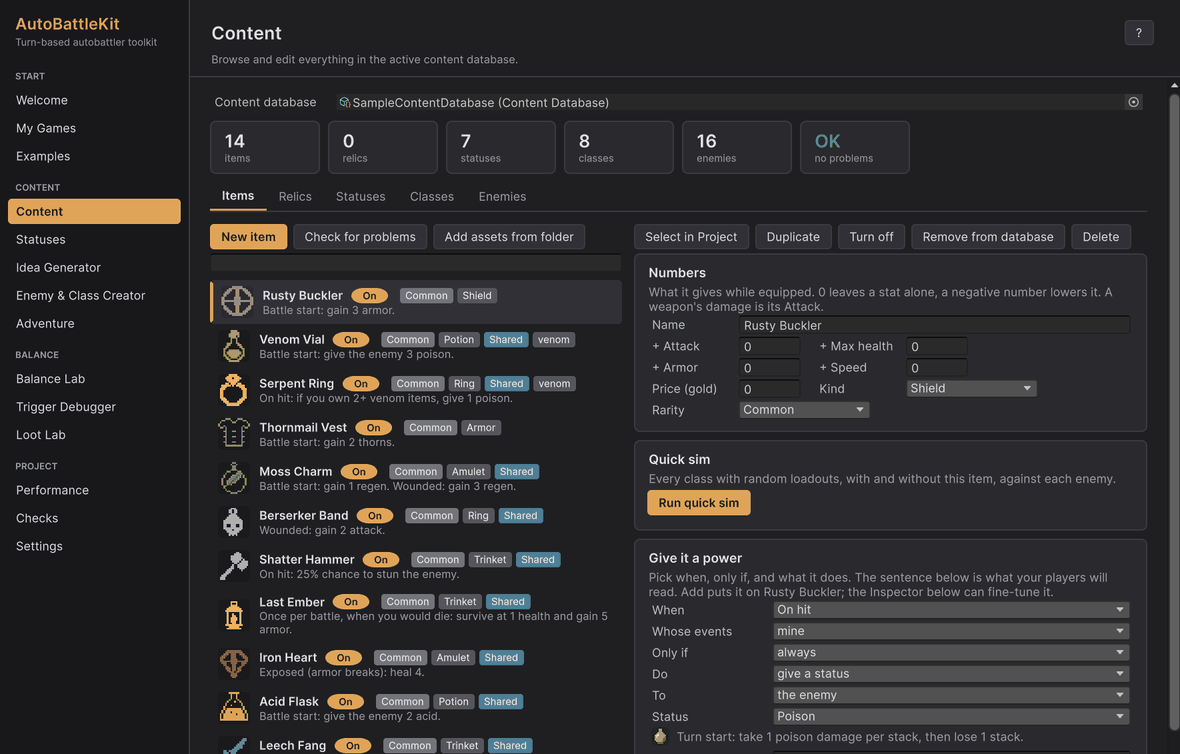The image size is (1180, 754).
Task: Switch to the Enemies tab
Action: point(502,196)
